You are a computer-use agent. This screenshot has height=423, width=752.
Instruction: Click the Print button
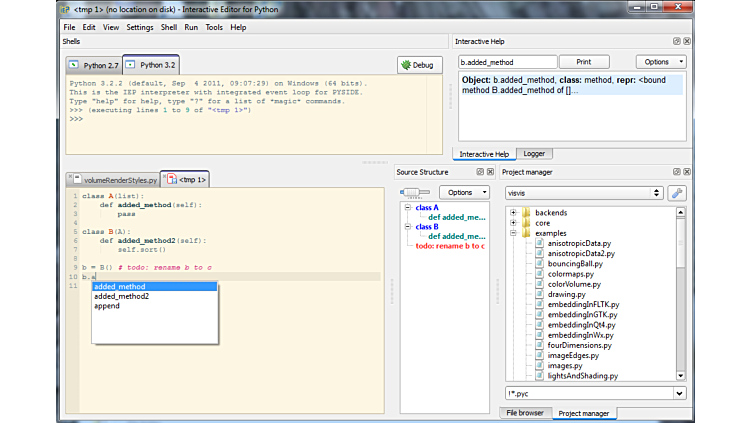[583, 62]
